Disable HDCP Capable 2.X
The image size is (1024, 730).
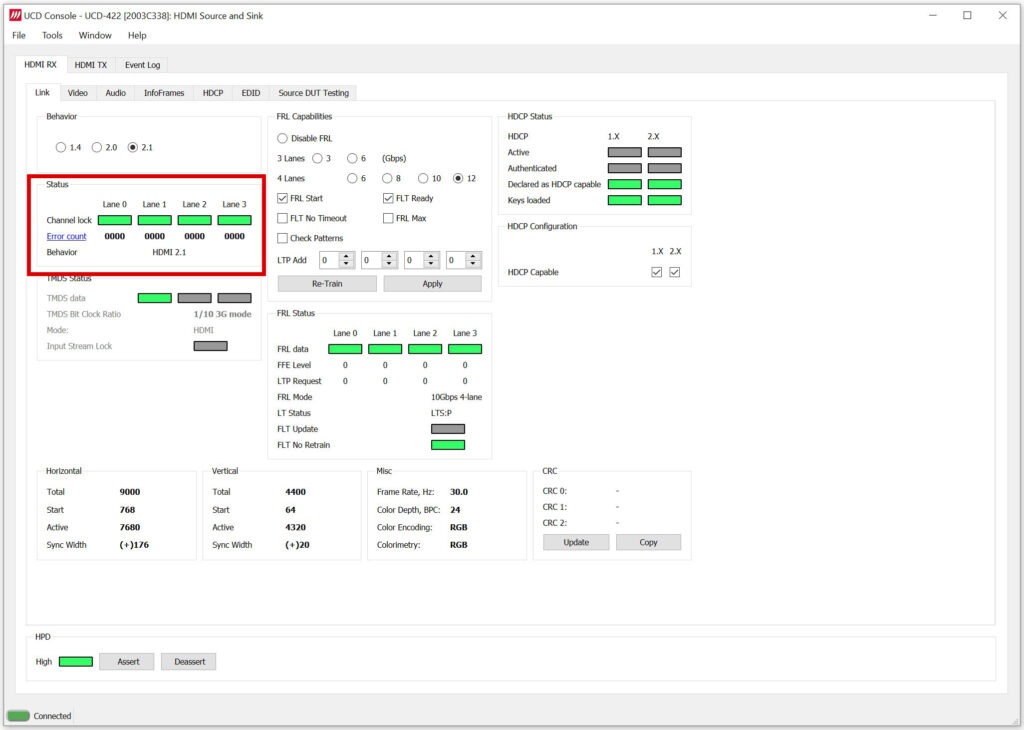click(x=675, y=271)
